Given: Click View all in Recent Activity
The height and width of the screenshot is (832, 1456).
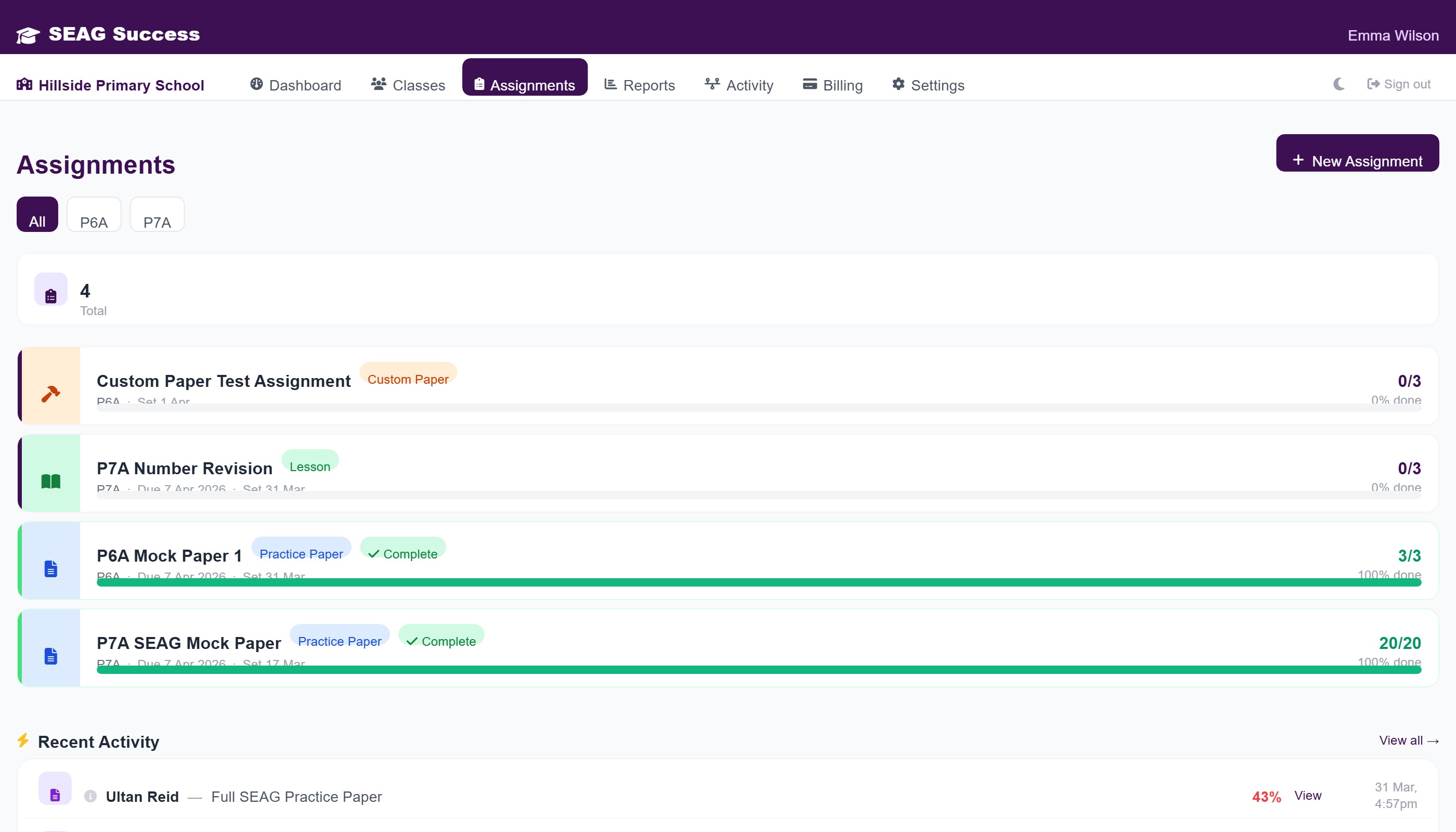Looking at the screenshot, I should (x=1409, y=740).
